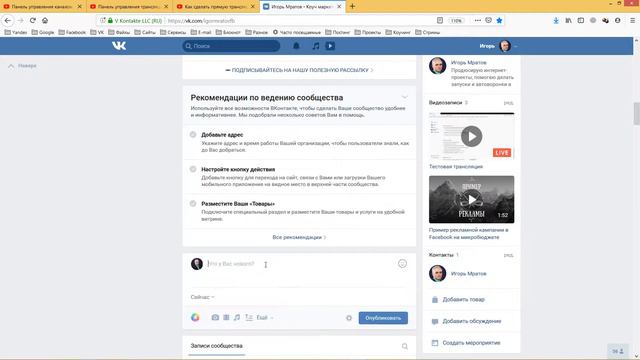The image size is (640, 360).
Task: Open the Yandex bookmarks folder
Action: 16,32
